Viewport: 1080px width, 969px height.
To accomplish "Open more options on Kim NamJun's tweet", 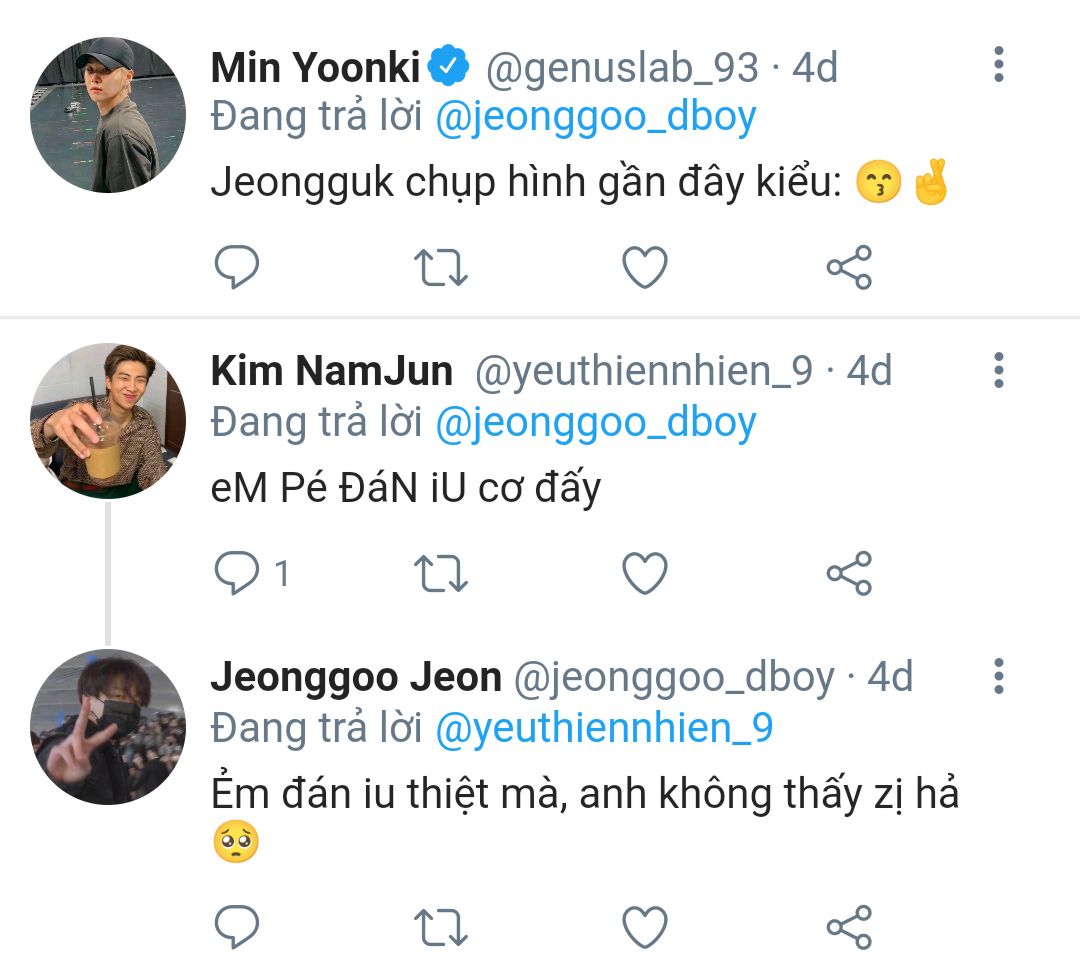I will click(x=998, y=371).
